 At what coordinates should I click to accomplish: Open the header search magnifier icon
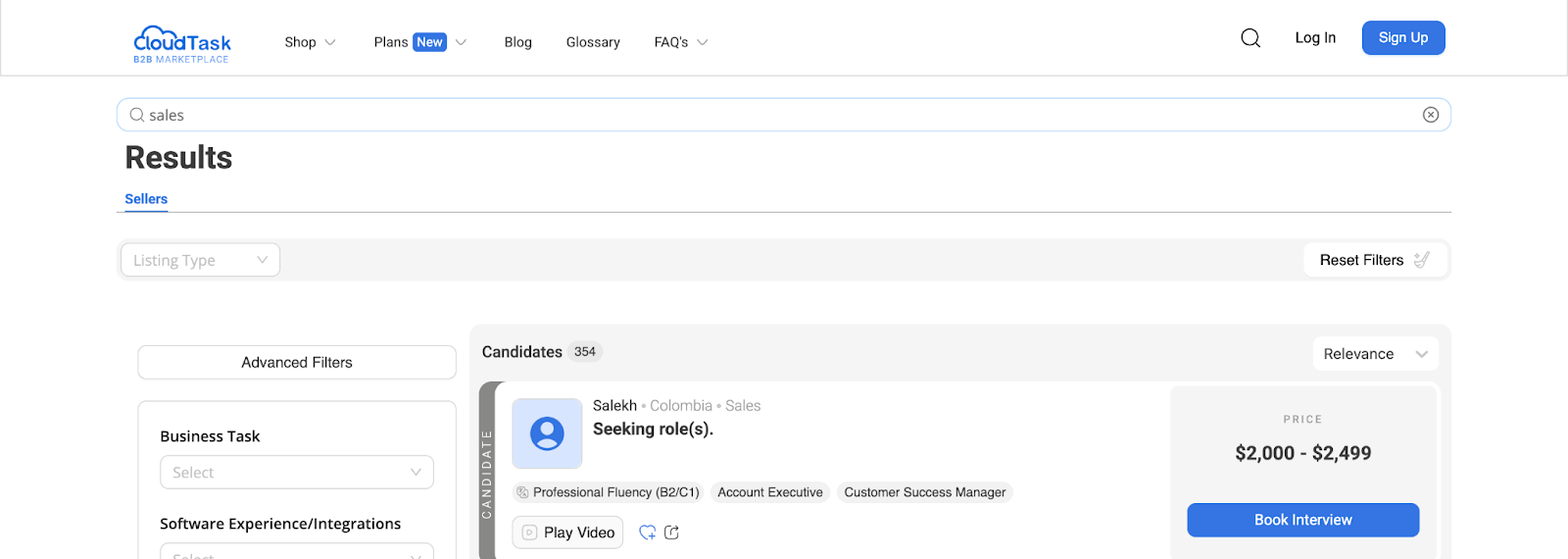(x=1250, y=38)
